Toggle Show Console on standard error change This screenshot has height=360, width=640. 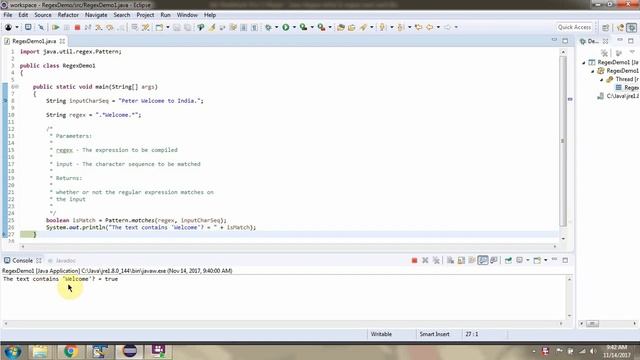click(494, 260)
